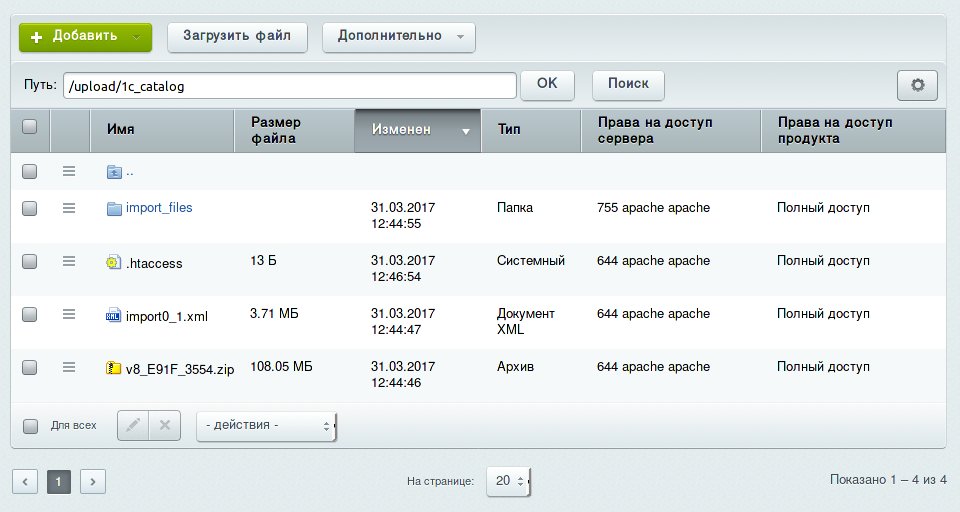Click the date '31.03.2017 12:46:54'
Viewport: 960px width, 512px height.
(x=403, y=268)
